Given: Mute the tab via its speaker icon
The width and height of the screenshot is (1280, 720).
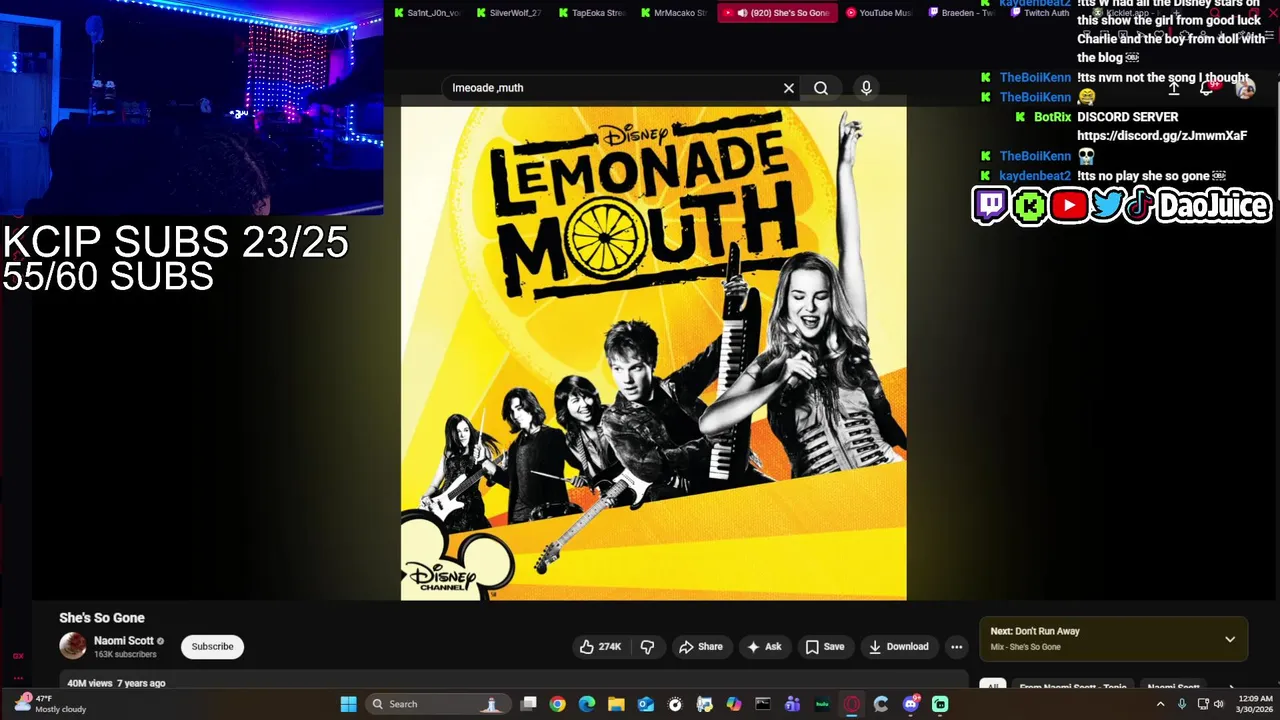Looking at the screenshot, I should click(742, 13).
